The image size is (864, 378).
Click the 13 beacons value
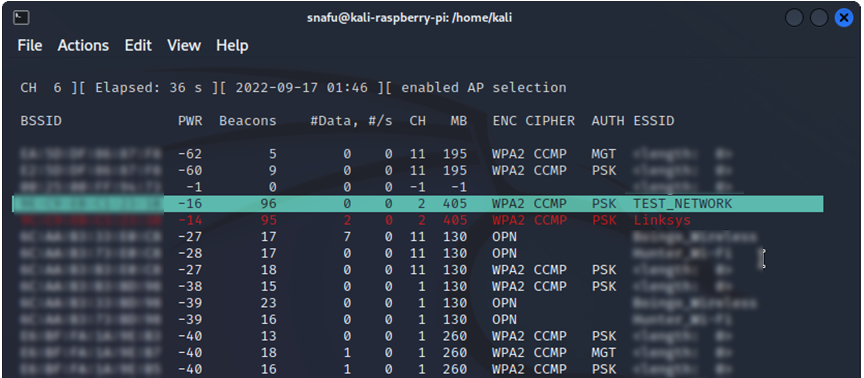[x=268, y=336]
